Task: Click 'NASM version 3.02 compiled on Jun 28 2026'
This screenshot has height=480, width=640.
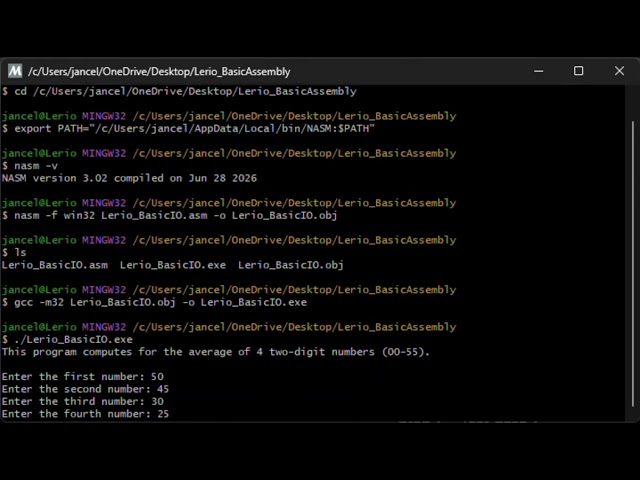Action: (x=129, y=178)
